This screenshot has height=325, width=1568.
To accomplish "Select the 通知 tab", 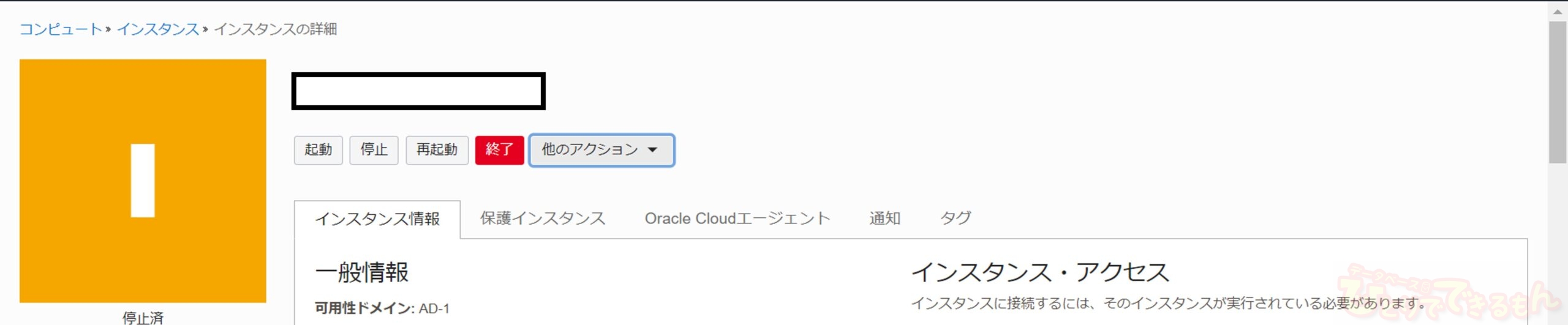I will [x=884, y=219].
